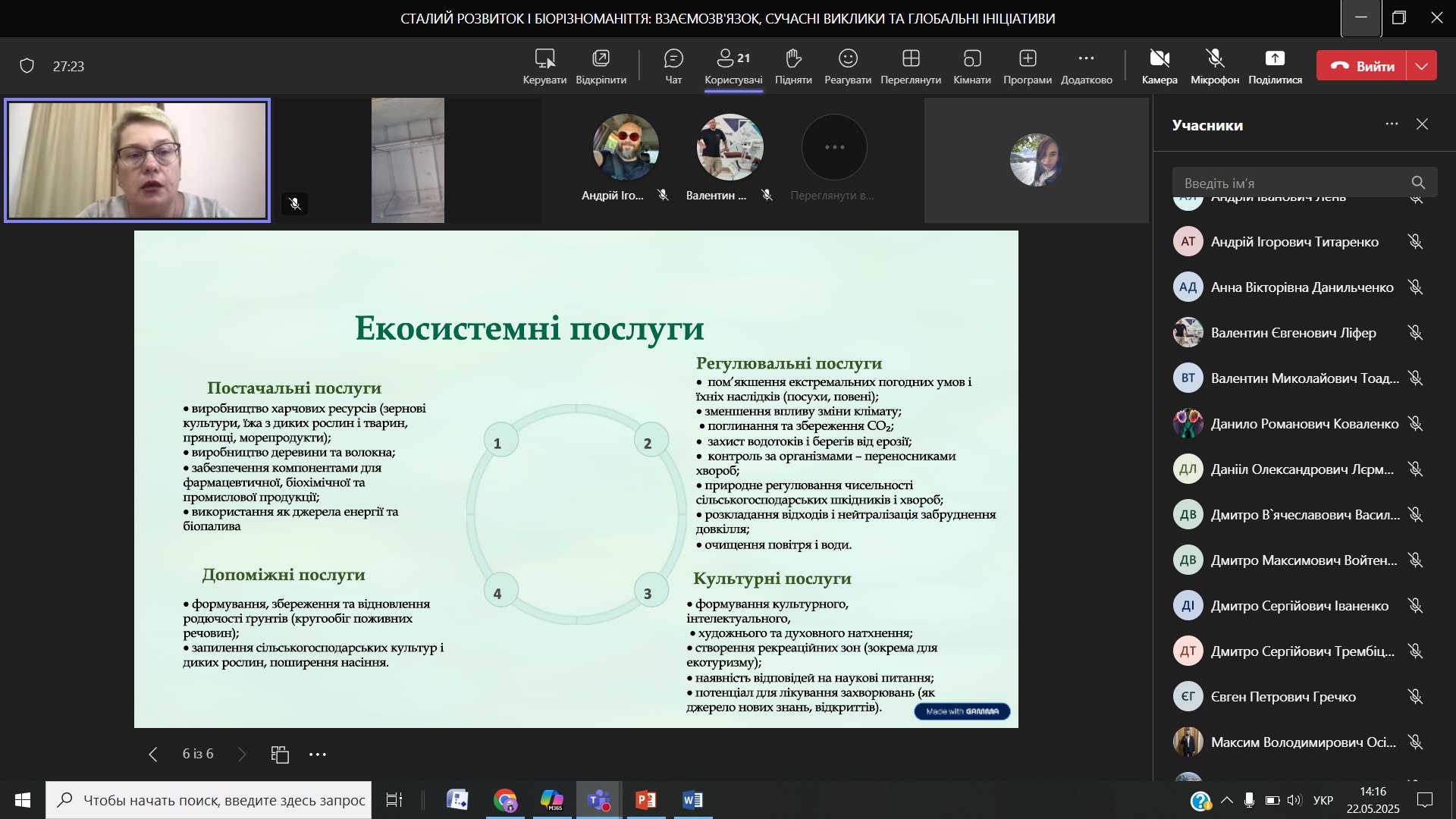Open participants panel more options ellipsis
Screen dimensions: 1456x819
coord(1392,124)
